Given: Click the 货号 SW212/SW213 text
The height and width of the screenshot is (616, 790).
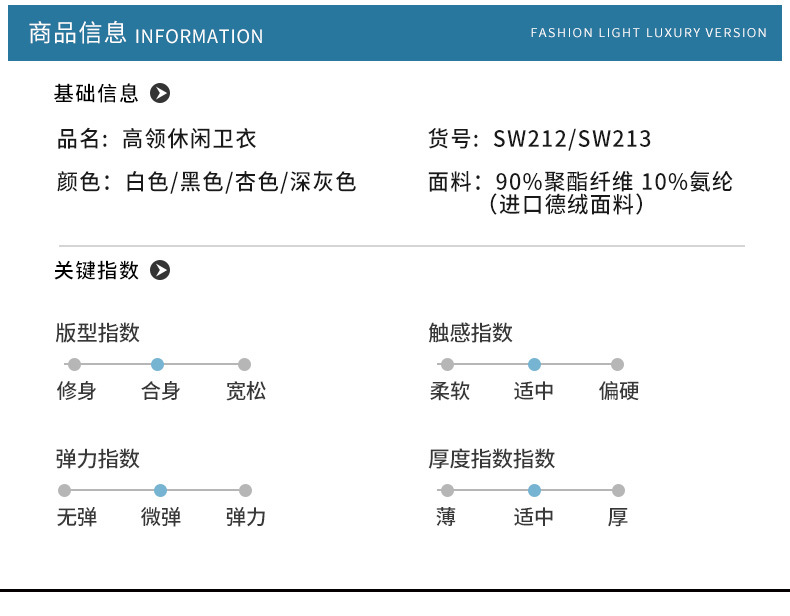Looking at the screenshot, I should click(539, 139).
